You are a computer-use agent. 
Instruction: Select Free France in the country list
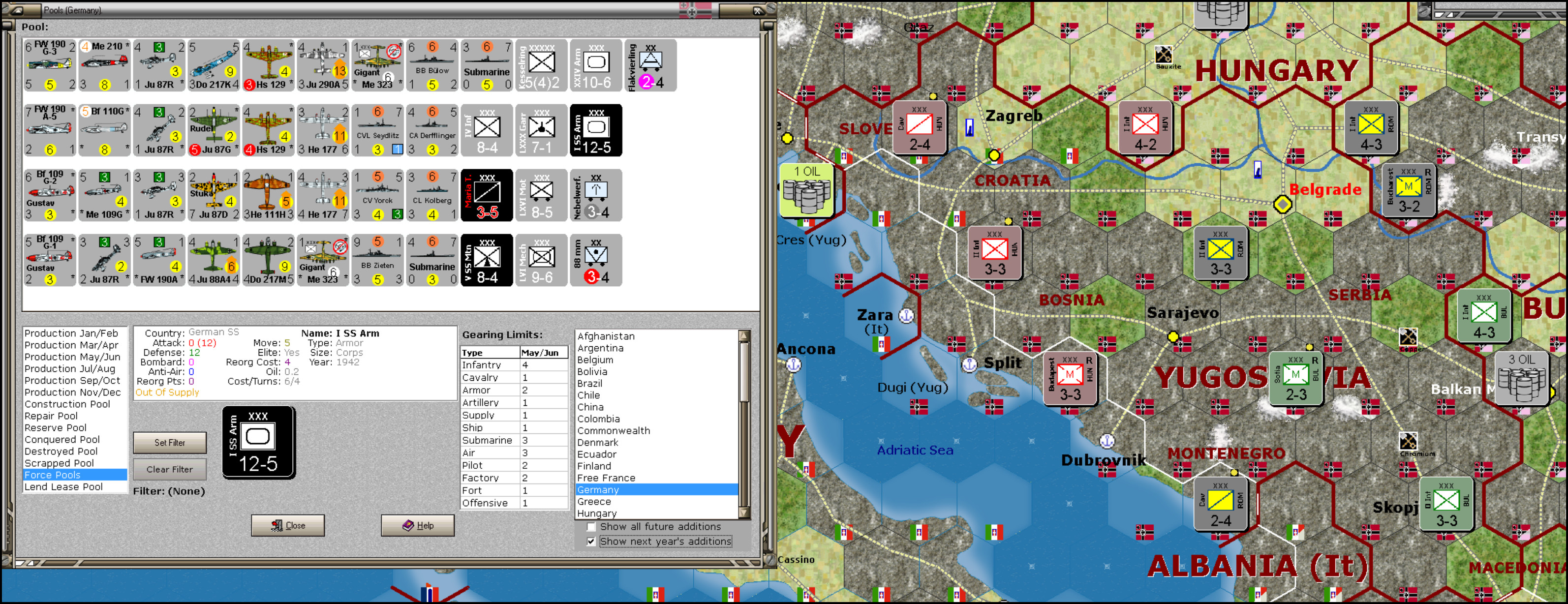657,478
